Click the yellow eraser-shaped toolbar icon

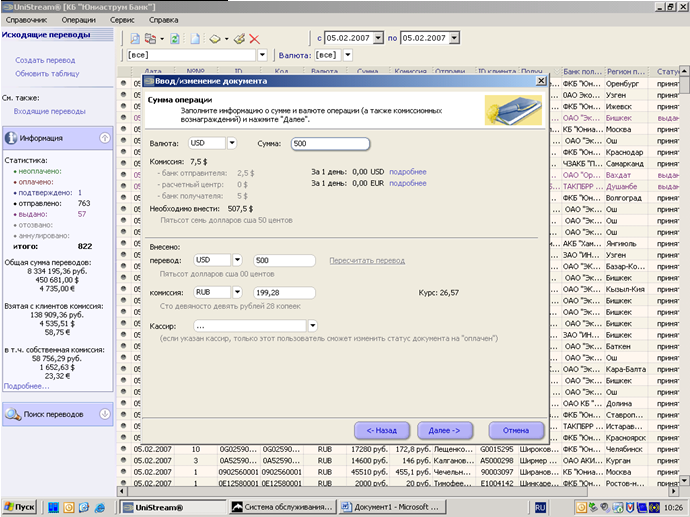(215, 39)
